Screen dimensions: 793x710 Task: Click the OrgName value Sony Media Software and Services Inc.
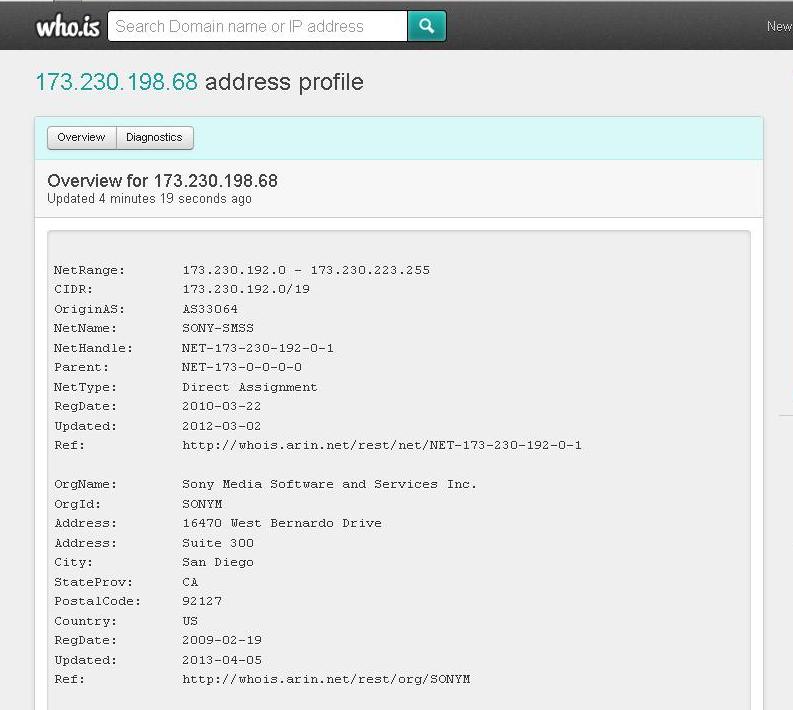[x=329, y=484]
